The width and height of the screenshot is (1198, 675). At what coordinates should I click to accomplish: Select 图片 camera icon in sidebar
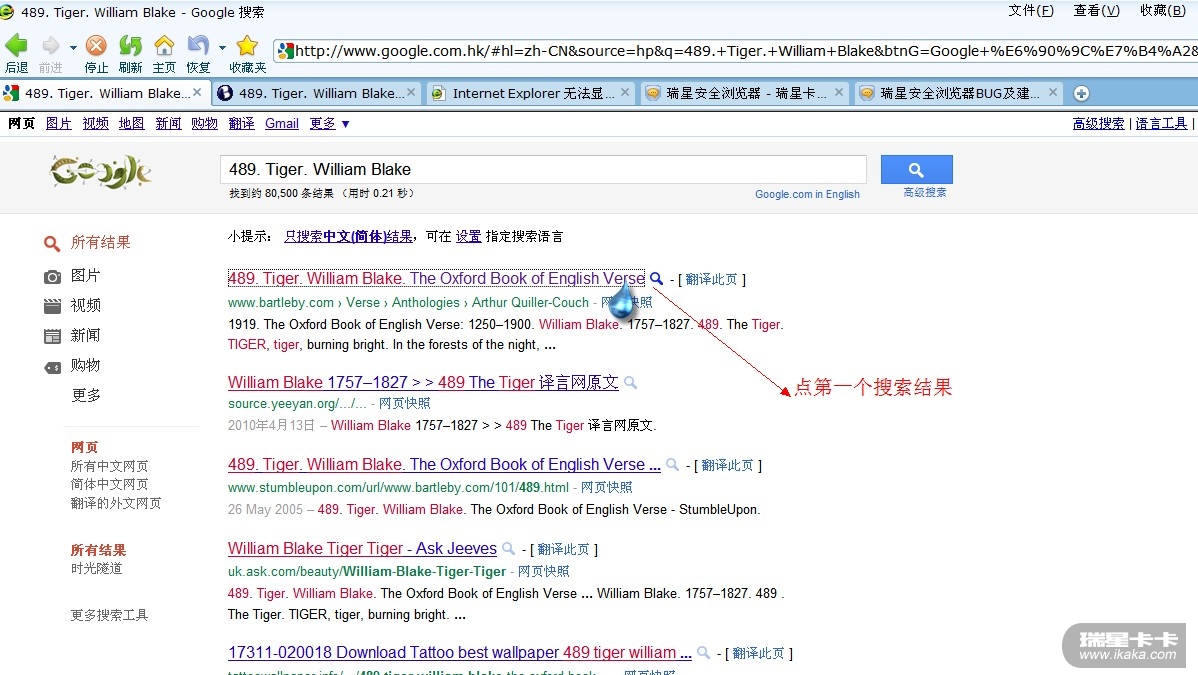[53, 277]
